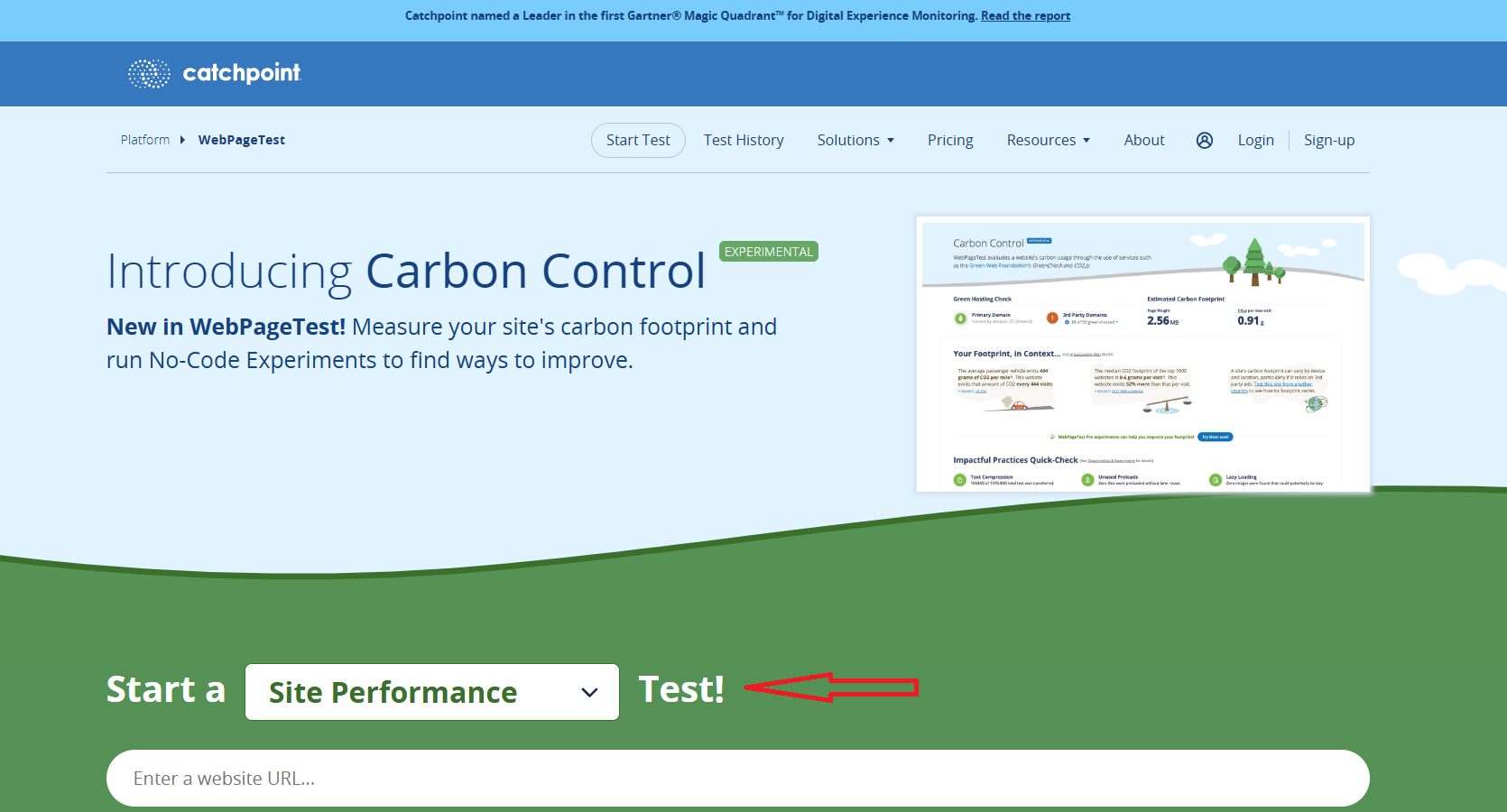Screen dimensions: 1507x812
Task: Follow the Read the report link
Action: coord(1025,15)
